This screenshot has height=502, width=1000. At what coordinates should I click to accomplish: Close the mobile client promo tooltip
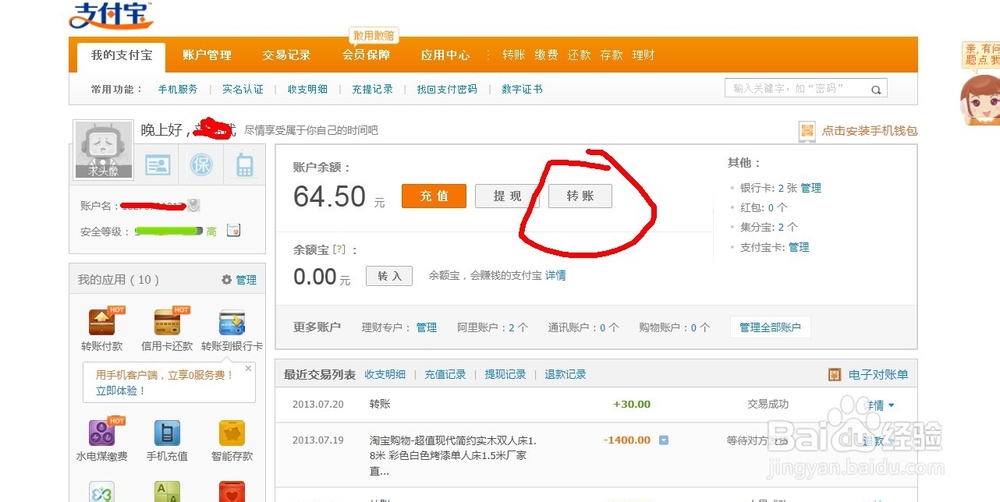[248, 368]
